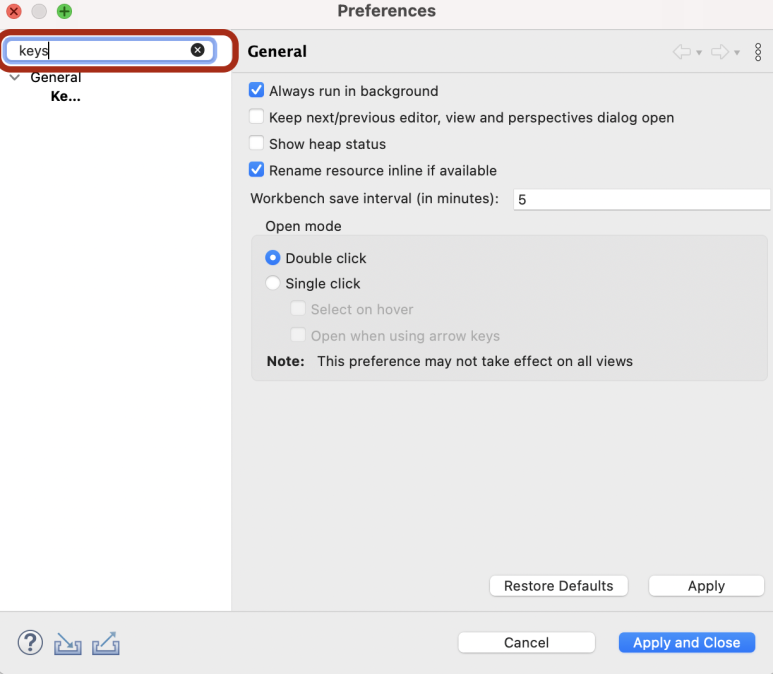Close the Preferences window

point(14,11)
